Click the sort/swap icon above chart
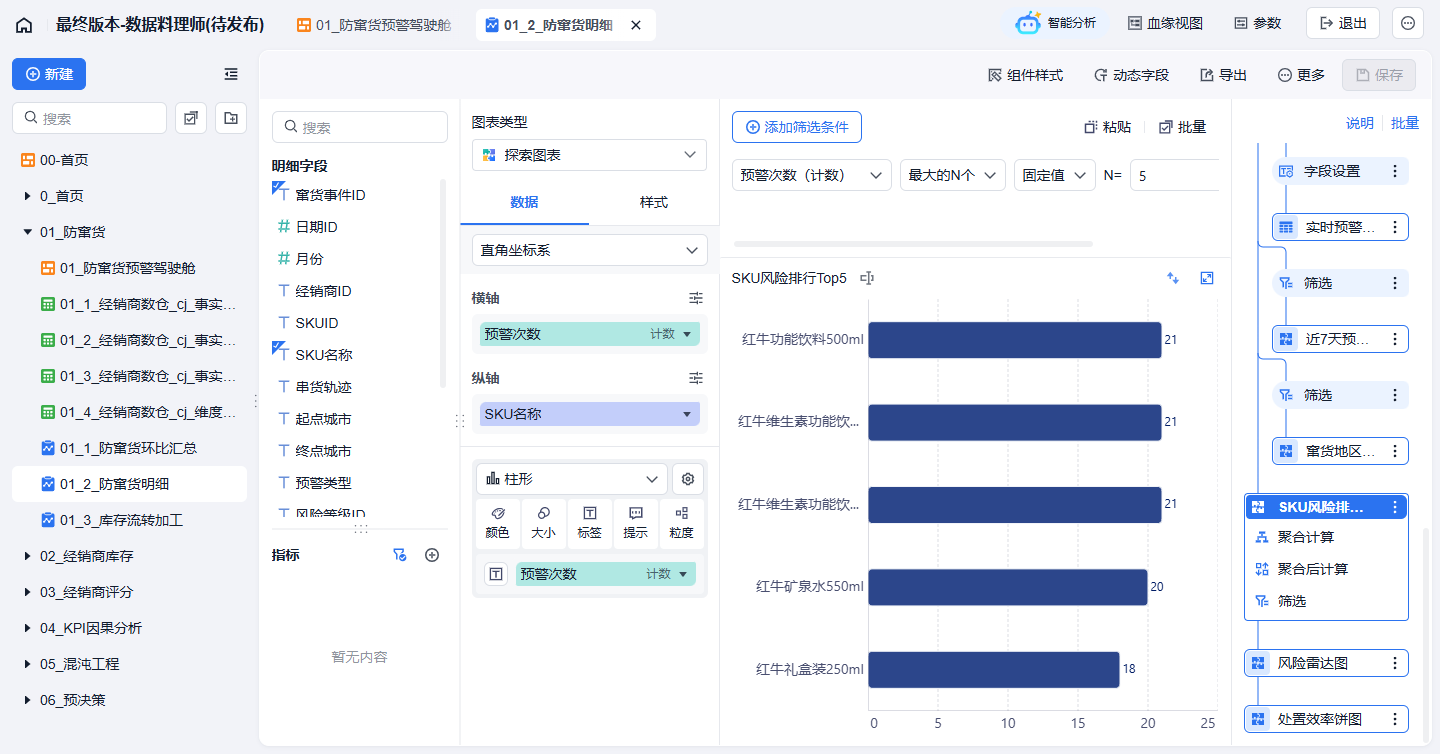Screen dimensions: 1440x754 [1173, 278]
